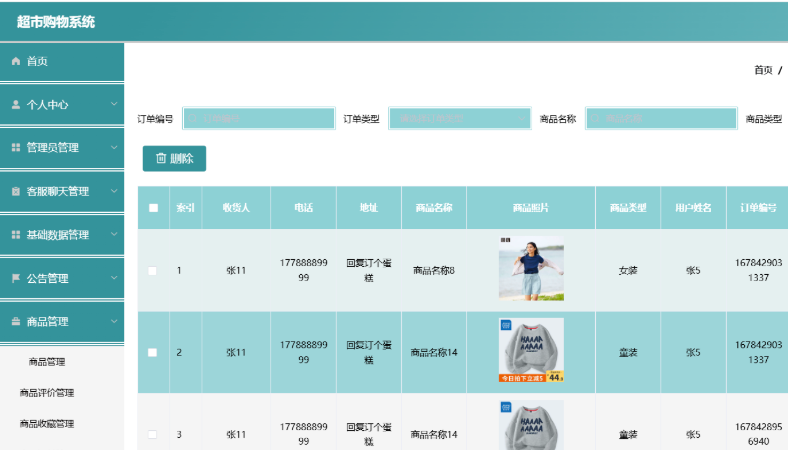
Task: Check the checkbox for row 1
Action: pyautogui.click(x=153, y=270)
